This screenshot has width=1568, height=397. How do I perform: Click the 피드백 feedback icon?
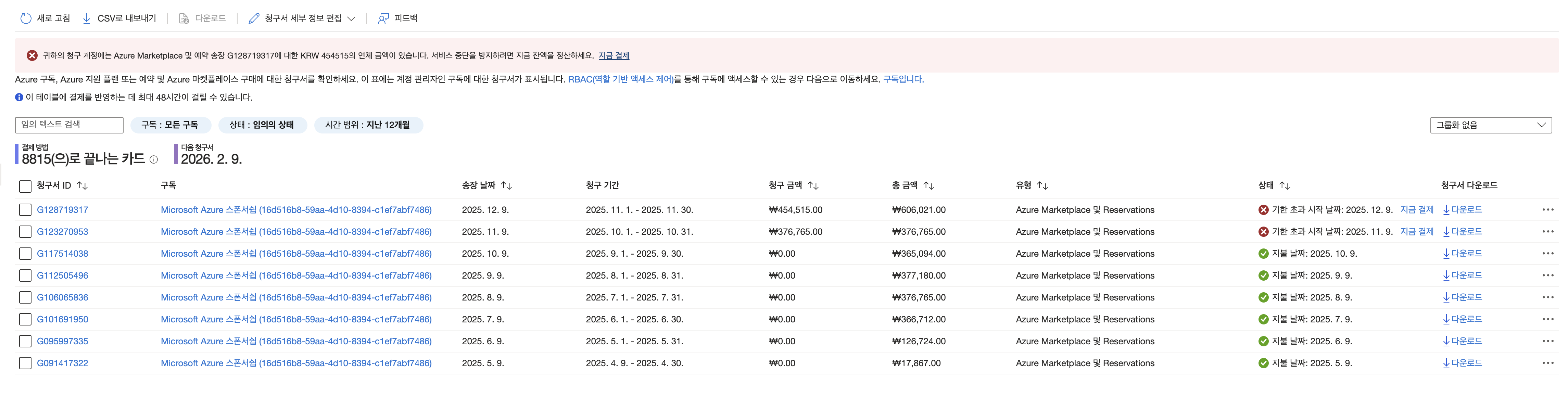[383, 18]
